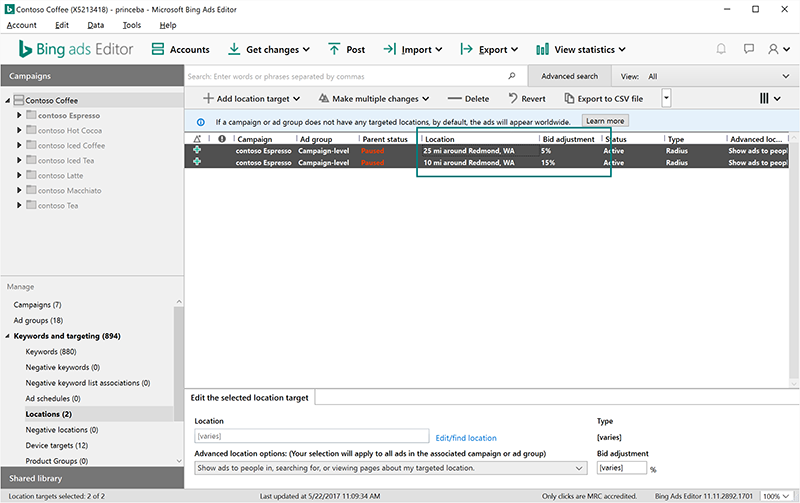Viewport: 800px width, 503px height.
Task: Open the toolbar overflow dropdown arrow
Action: tap(666, 98)
